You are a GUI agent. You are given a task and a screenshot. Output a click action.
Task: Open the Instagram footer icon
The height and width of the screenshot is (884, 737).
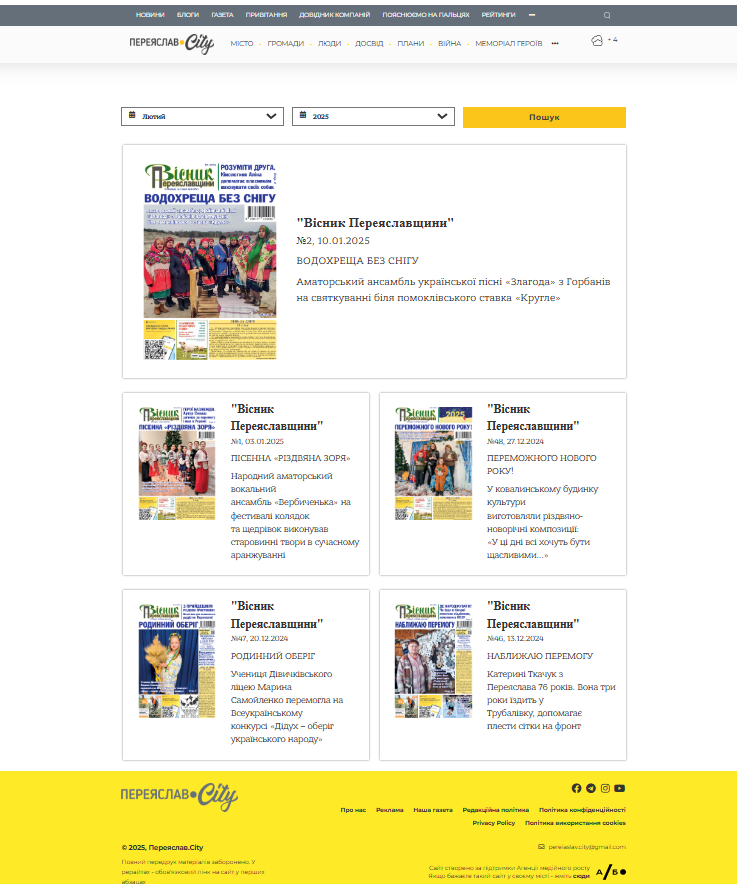tap(605, 788)
